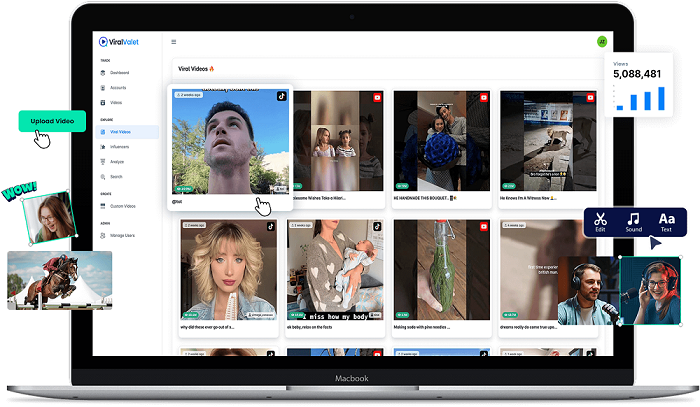Click view count badge on the bouquet video
Screen dimensions: 700x407
coord(402,186)
